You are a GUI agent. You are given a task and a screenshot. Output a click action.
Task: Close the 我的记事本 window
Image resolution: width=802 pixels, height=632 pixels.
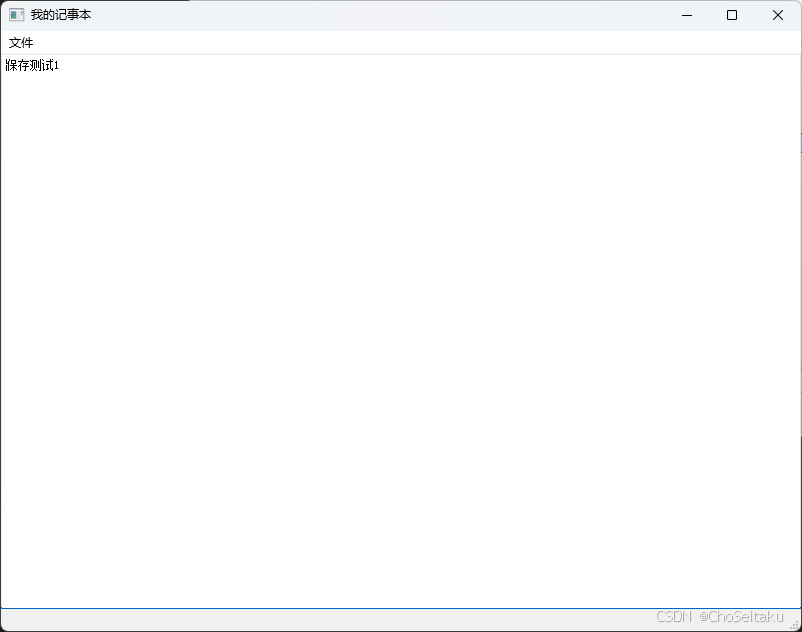[x=777, y=15]
